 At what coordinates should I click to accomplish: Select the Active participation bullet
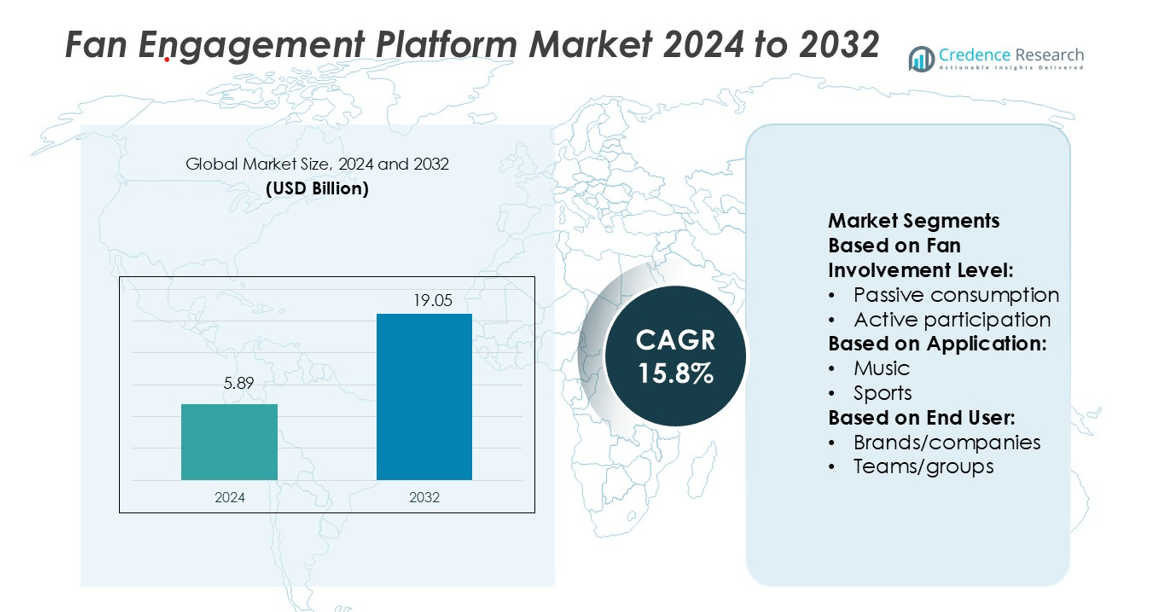pyautogui.click(x=951, y=320)
